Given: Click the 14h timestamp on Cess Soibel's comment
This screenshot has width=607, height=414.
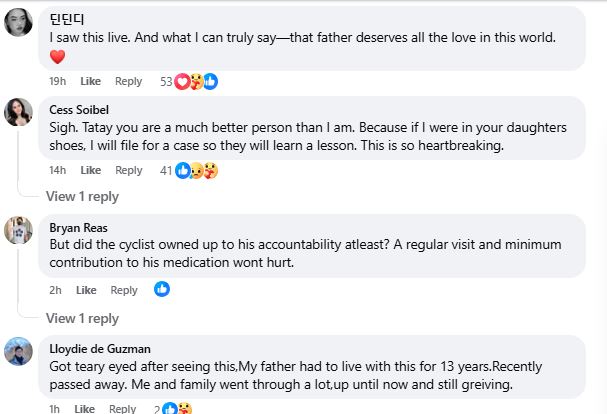Looking at the screenshot, I should 57,171.
